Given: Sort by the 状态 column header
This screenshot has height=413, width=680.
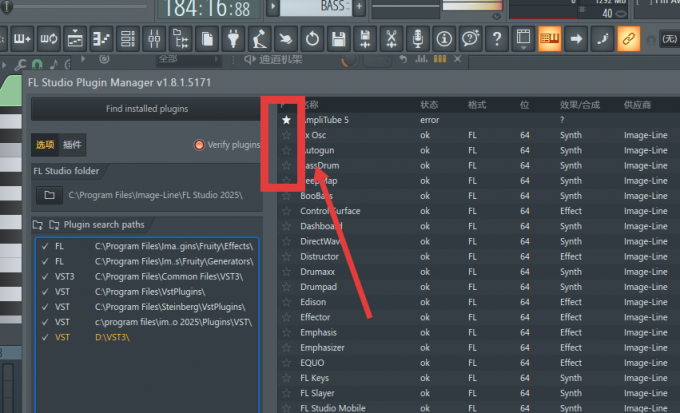Looking at the screenshot, I should click(x=429, y=105).
